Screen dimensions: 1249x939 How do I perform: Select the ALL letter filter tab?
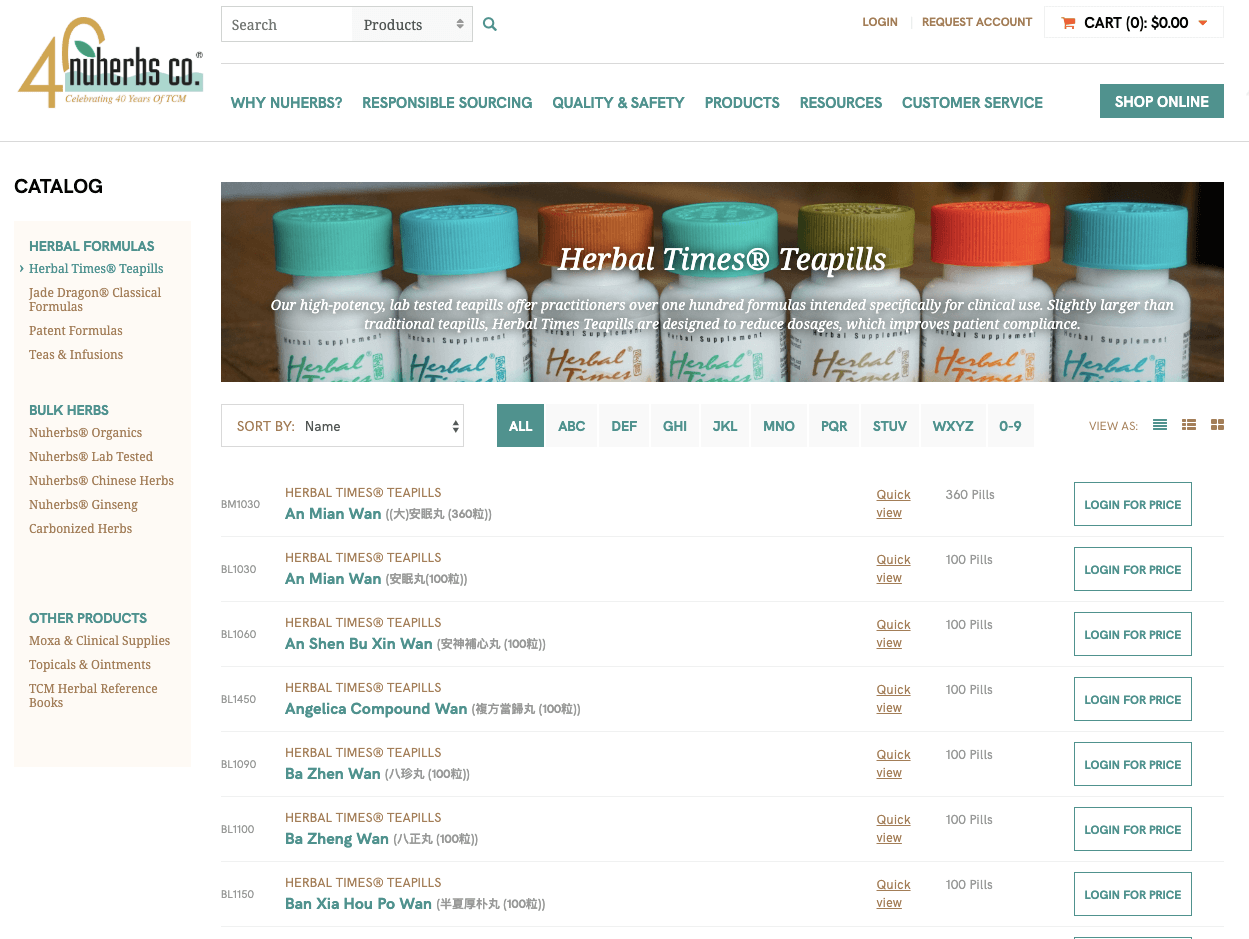[x=520, y=426]
